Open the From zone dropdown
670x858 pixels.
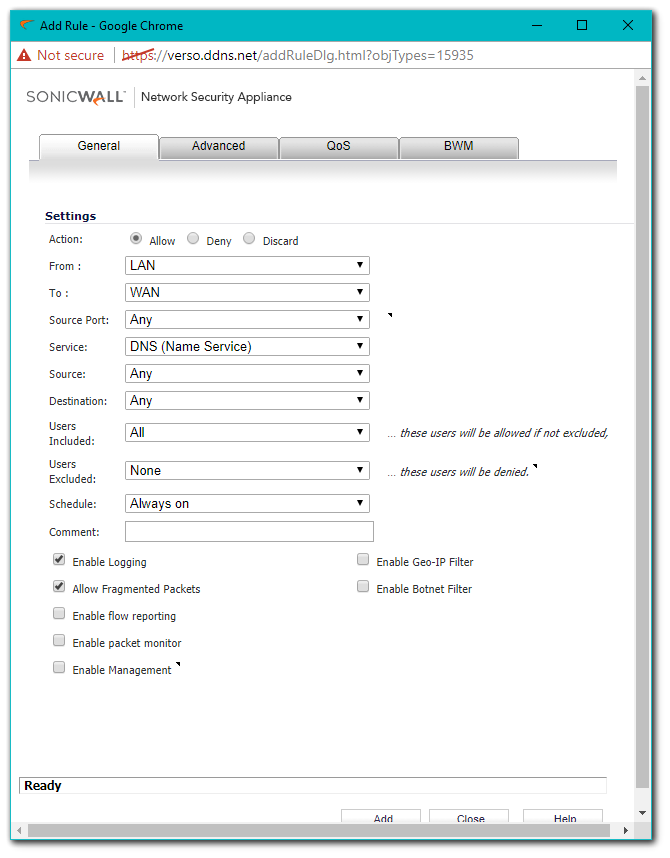click(x=247, y=266)
